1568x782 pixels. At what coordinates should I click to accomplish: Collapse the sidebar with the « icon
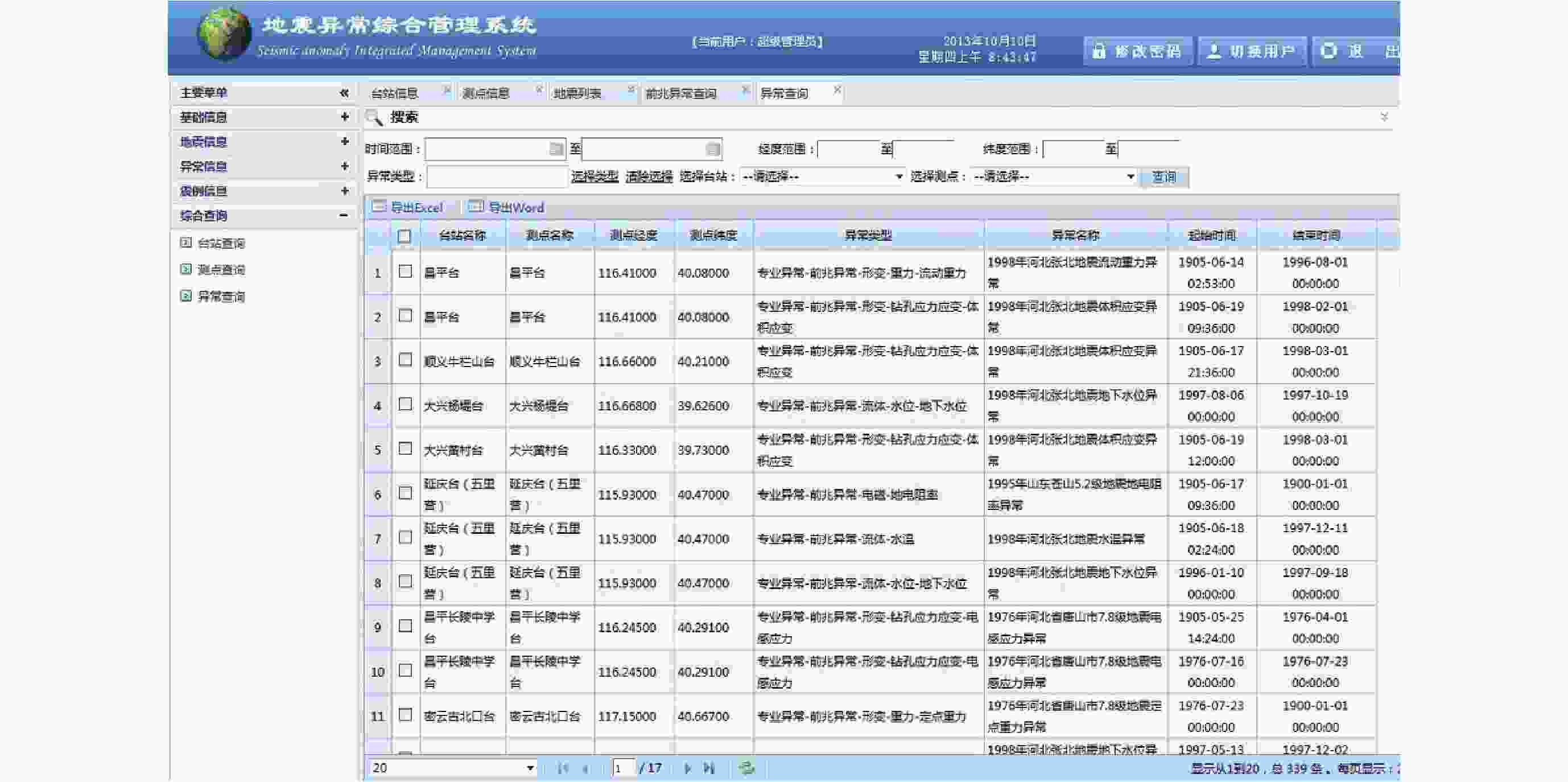(x=345, y=93)
